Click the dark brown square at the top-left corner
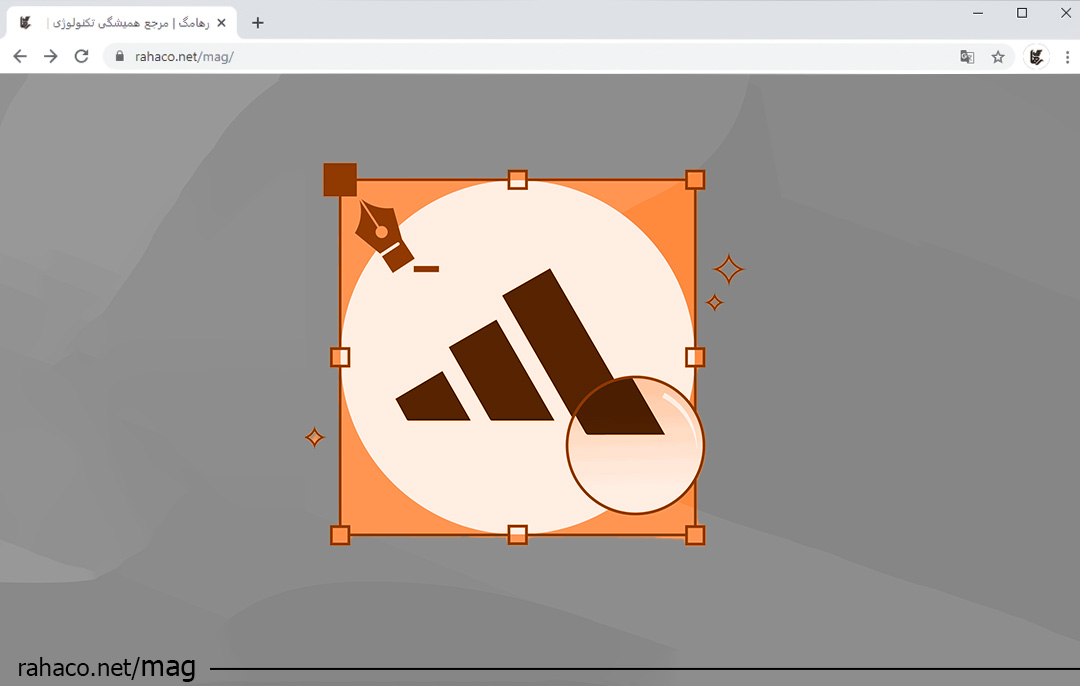1080x686 pixels. (340, 180)
